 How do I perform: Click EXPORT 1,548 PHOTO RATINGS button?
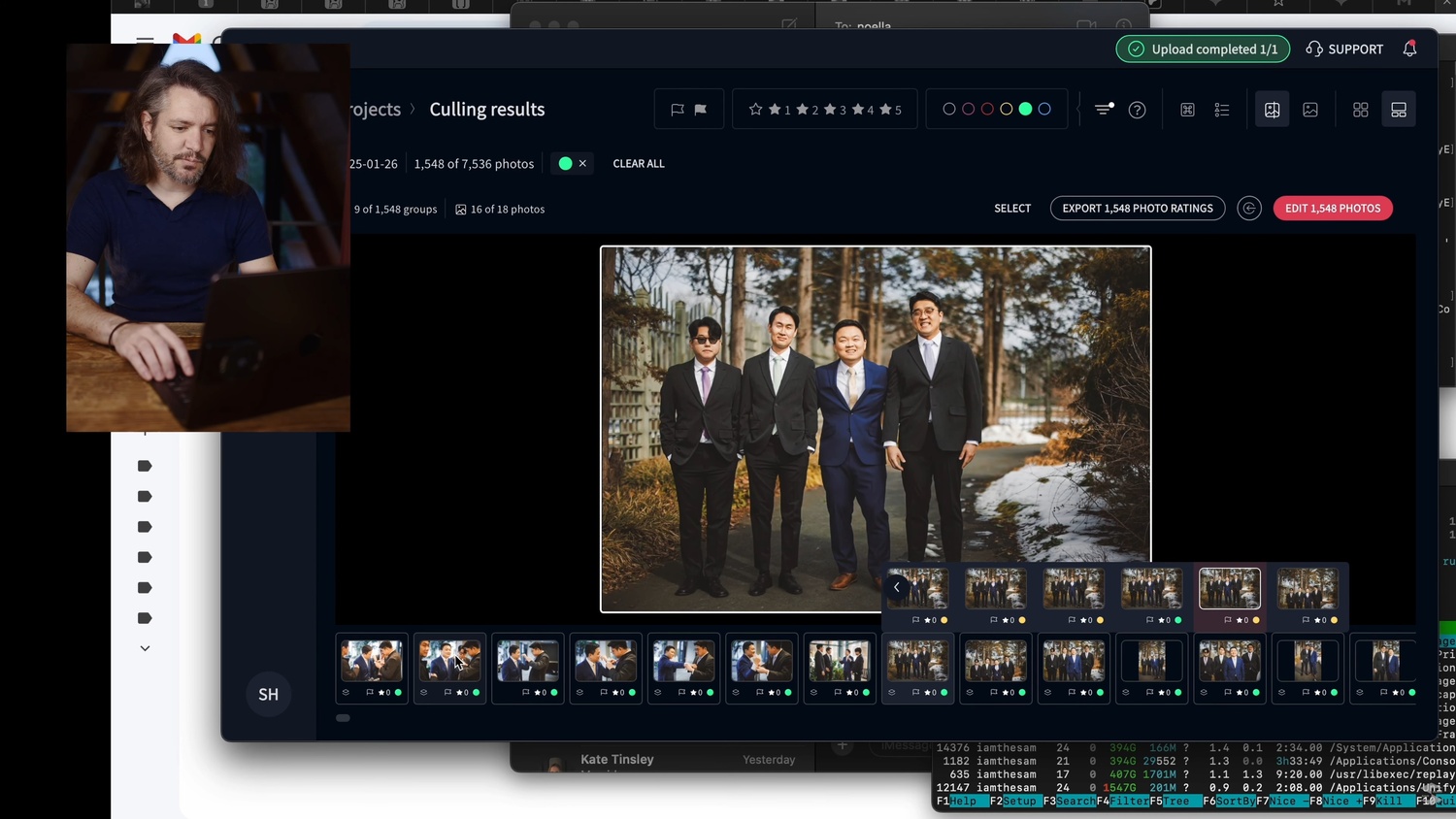1137,208
